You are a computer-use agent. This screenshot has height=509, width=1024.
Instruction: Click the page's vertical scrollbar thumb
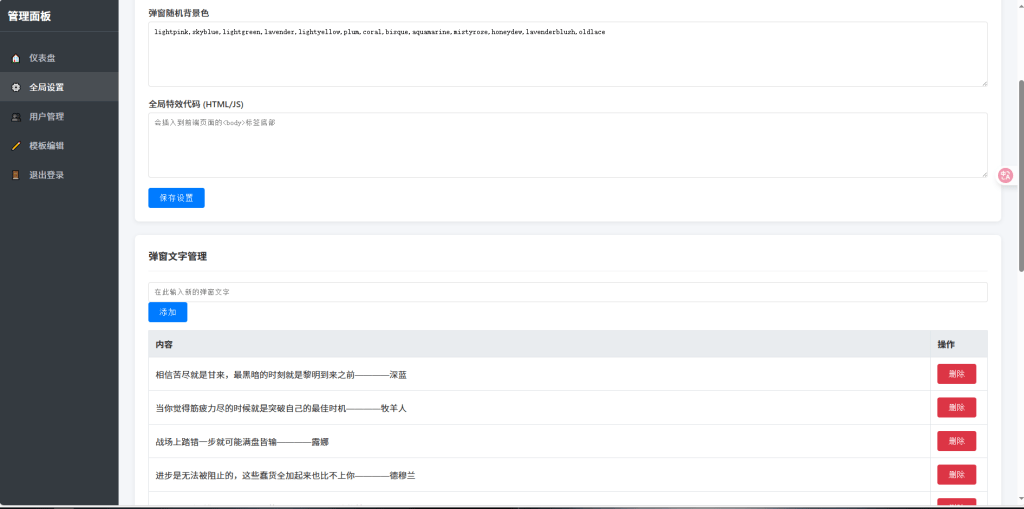coord(1020,175)
